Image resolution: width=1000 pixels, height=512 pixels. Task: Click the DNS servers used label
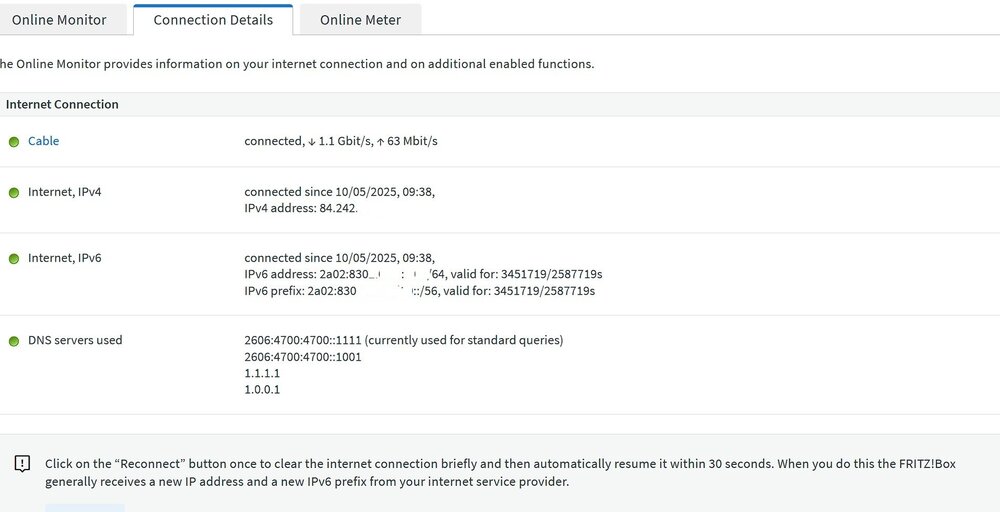point(75,340)
